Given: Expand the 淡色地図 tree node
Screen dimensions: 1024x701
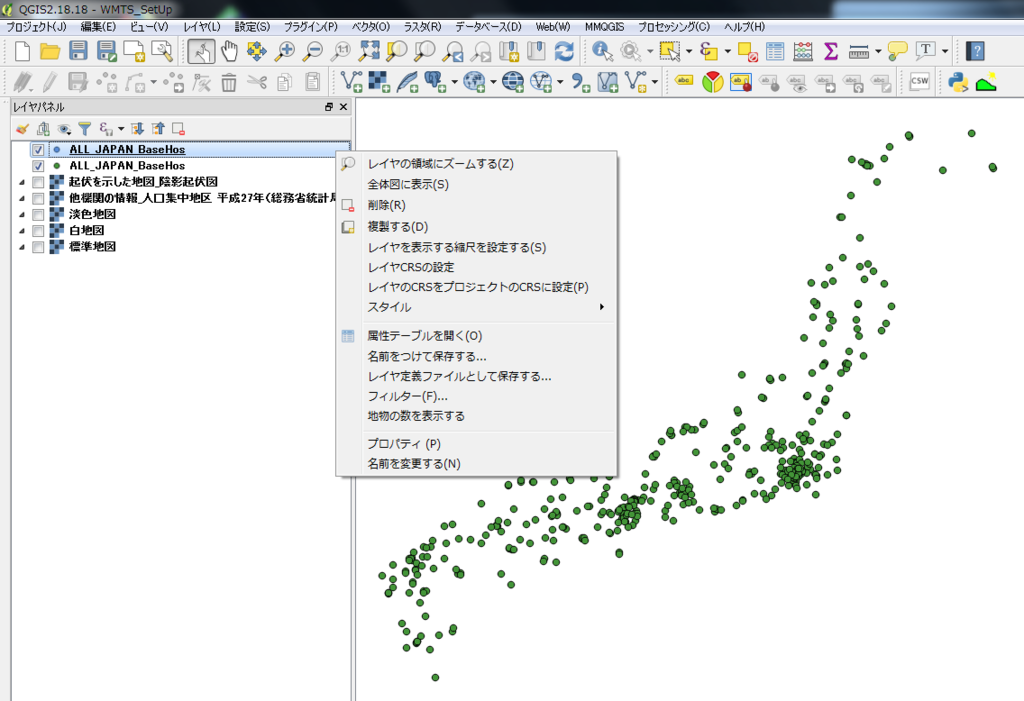Looking at the screenshot, I should (x=22, y=215).
